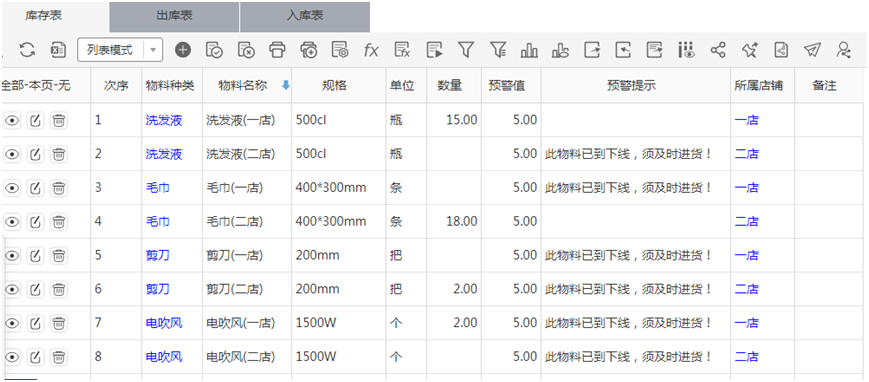Click the 全部-本页-无 selection header
The width and height of the screenshot is (869, 382).
(x=35, y=85)
